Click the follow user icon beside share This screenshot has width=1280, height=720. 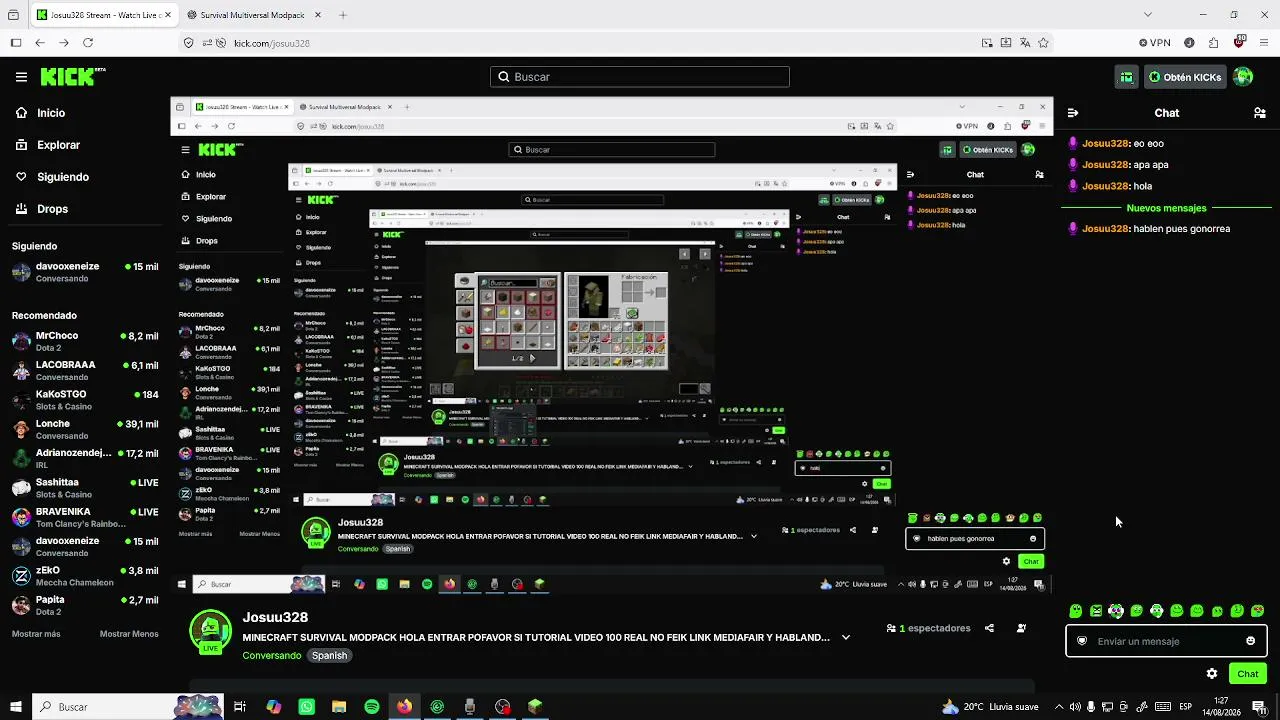click(x=1021, y=628)
